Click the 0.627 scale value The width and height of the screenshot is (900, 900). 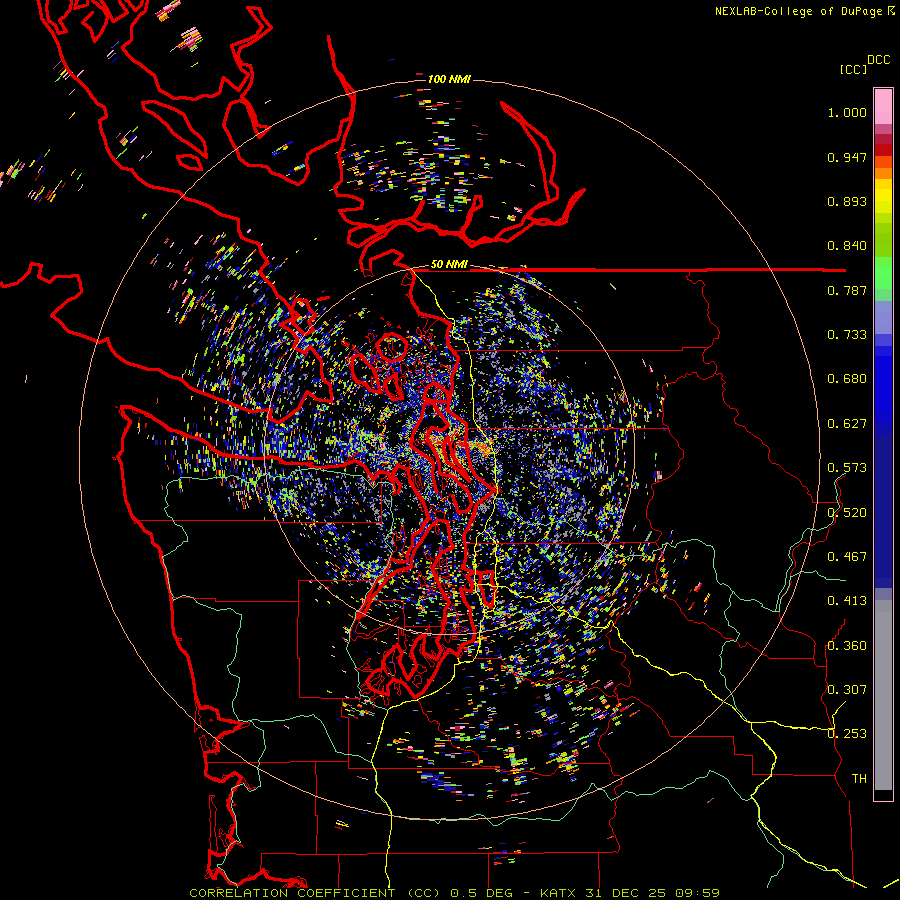click(847, 424)
